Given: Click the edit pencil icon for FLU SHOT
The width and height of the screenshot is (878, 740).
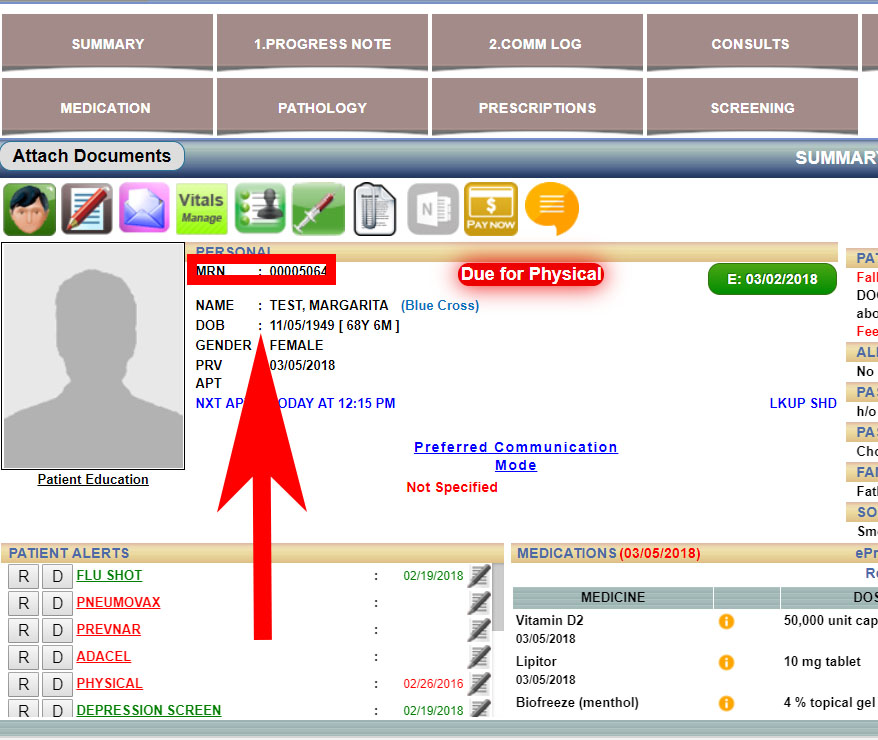Looking at the screenshot, I should pyautogui.click(x=479, y=575).
